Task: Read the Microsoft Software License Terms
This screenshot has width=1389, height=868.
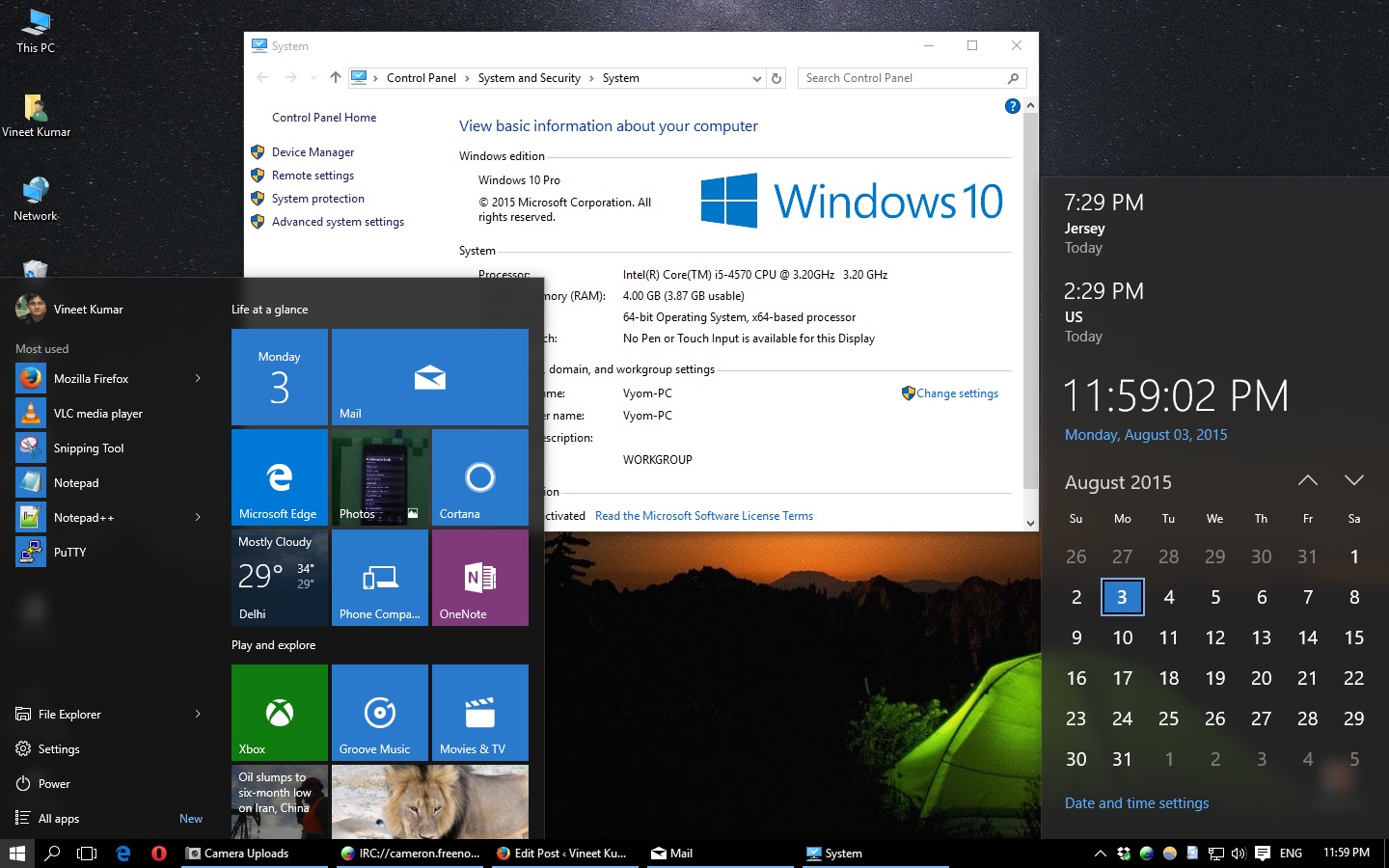Action: [x=704, y=516]
